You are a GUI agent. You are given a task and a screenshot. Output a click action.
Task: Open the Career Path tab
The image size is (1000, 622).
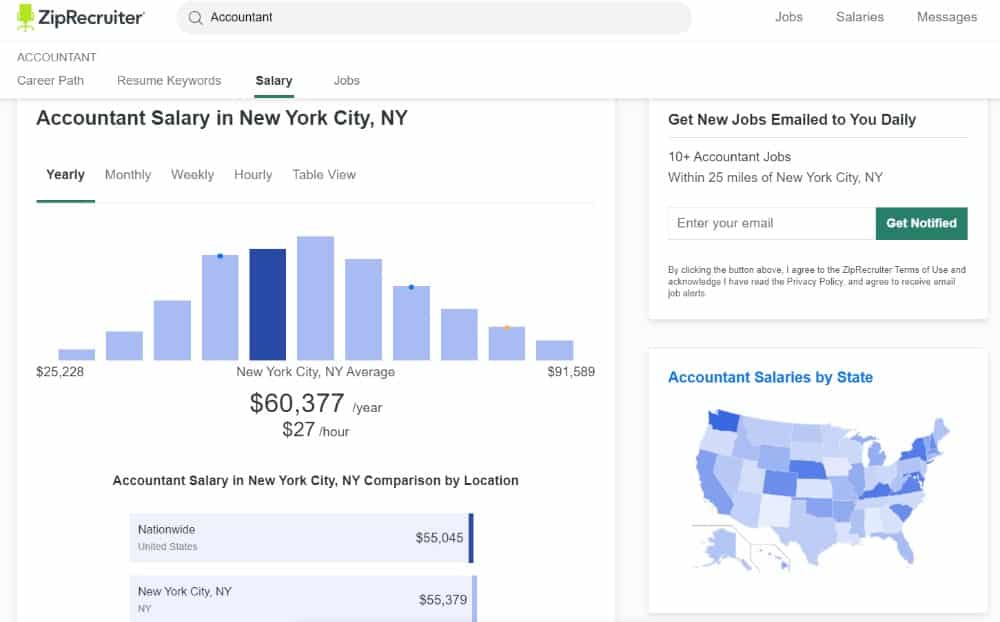tap(50, 80)
